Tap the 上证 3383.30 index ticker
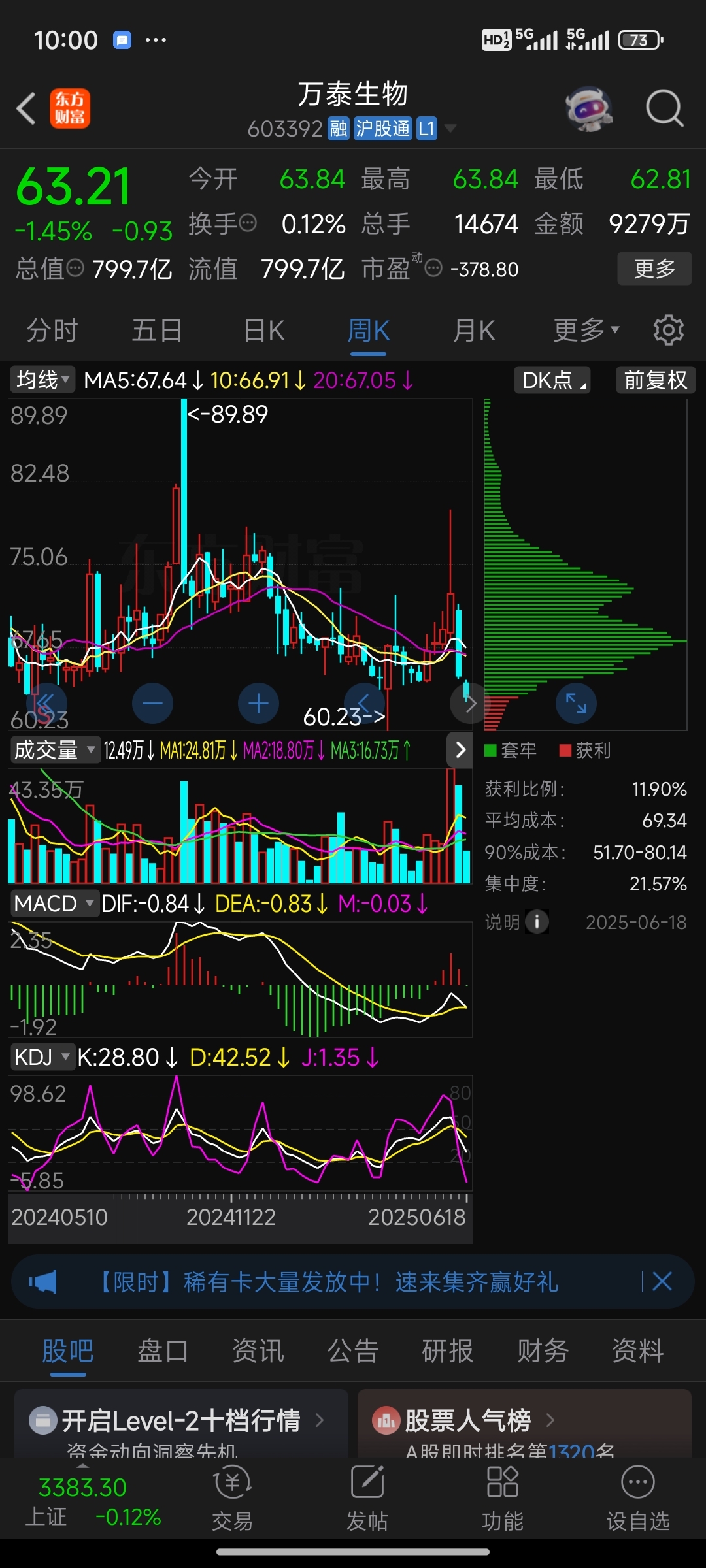This screenshot has width=706, height=1568. click(93, 1501)
